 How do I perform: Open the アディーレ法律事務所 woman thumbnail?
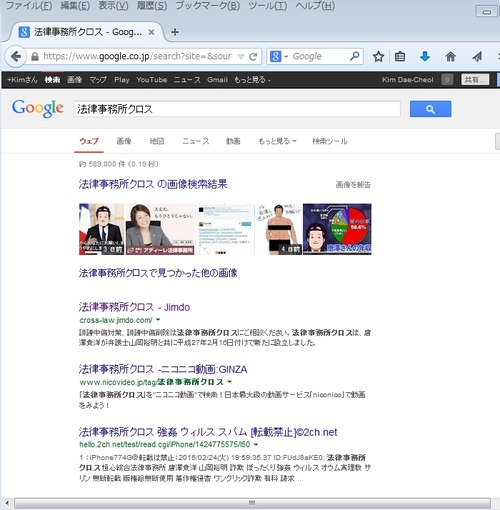(160, 229)
